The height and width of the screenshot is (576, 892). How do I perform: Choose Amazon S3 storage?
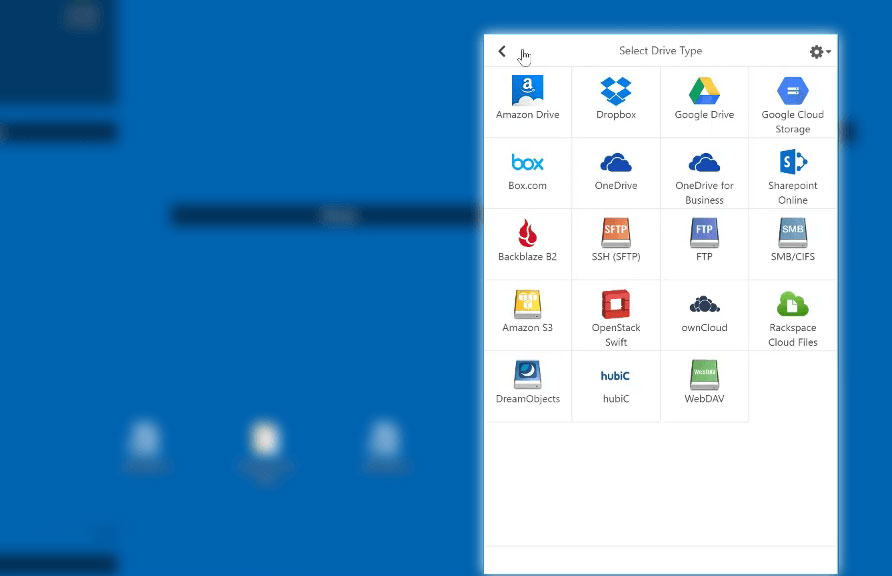(527, 305)
